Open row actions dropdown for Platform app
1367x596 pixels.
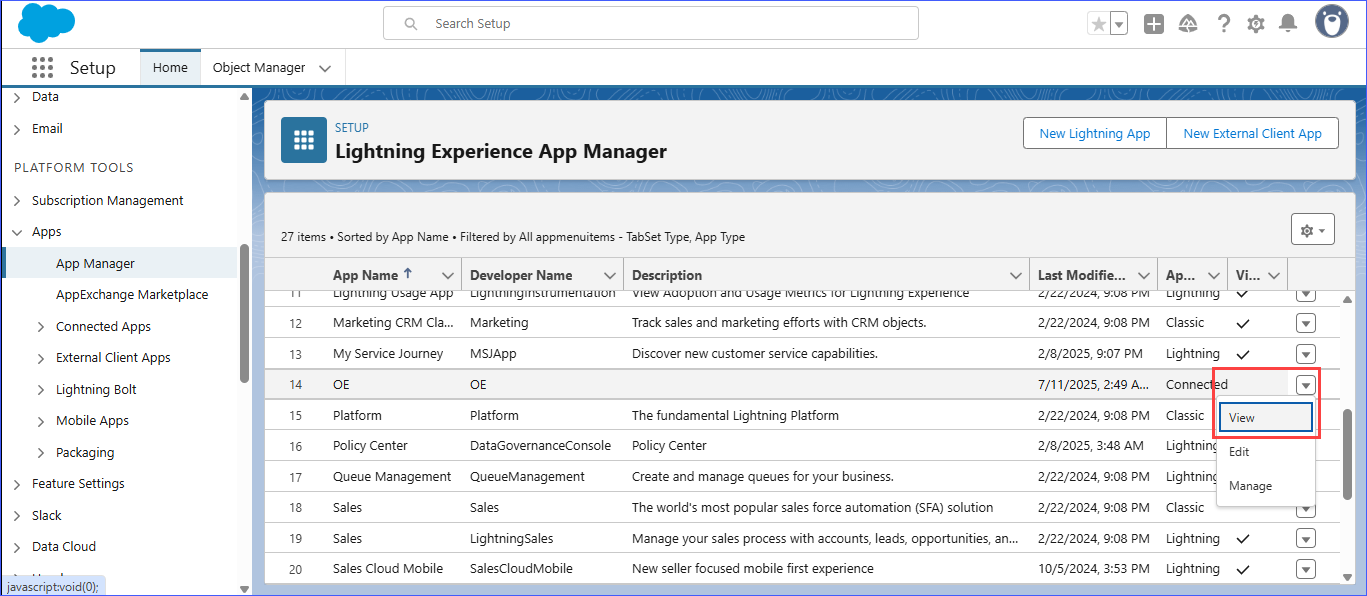coord(1305,415)
